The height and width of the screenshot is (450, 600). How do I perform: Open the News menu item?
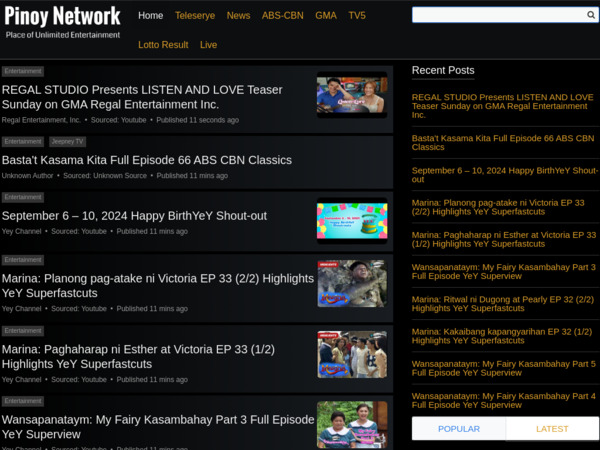[x=238, y=16]
